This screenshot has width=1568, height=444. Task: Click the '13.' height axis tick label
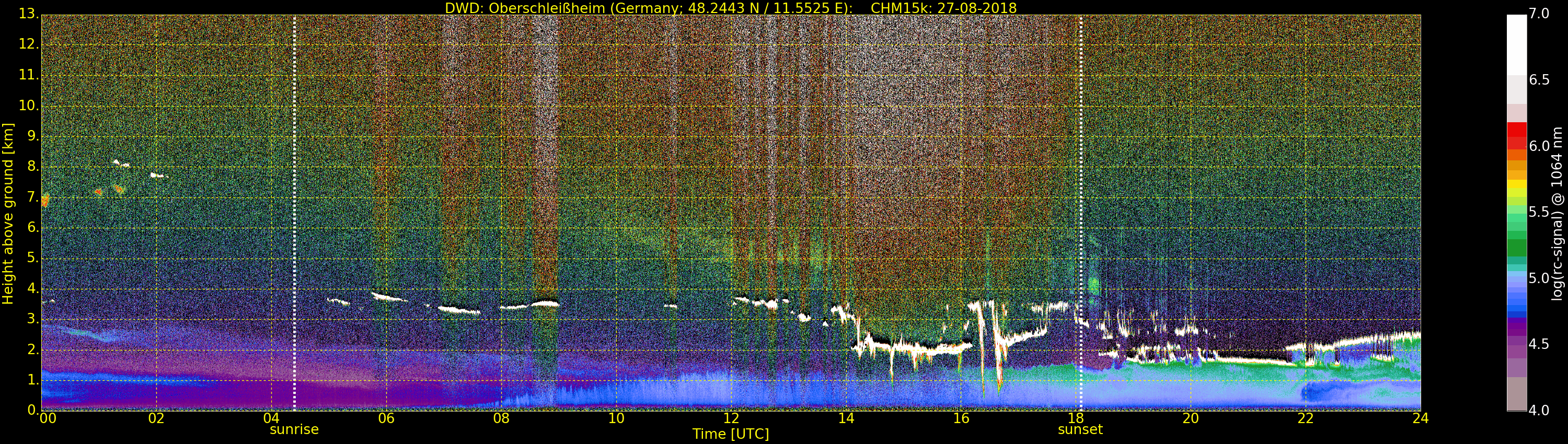(x=29, y=15)
